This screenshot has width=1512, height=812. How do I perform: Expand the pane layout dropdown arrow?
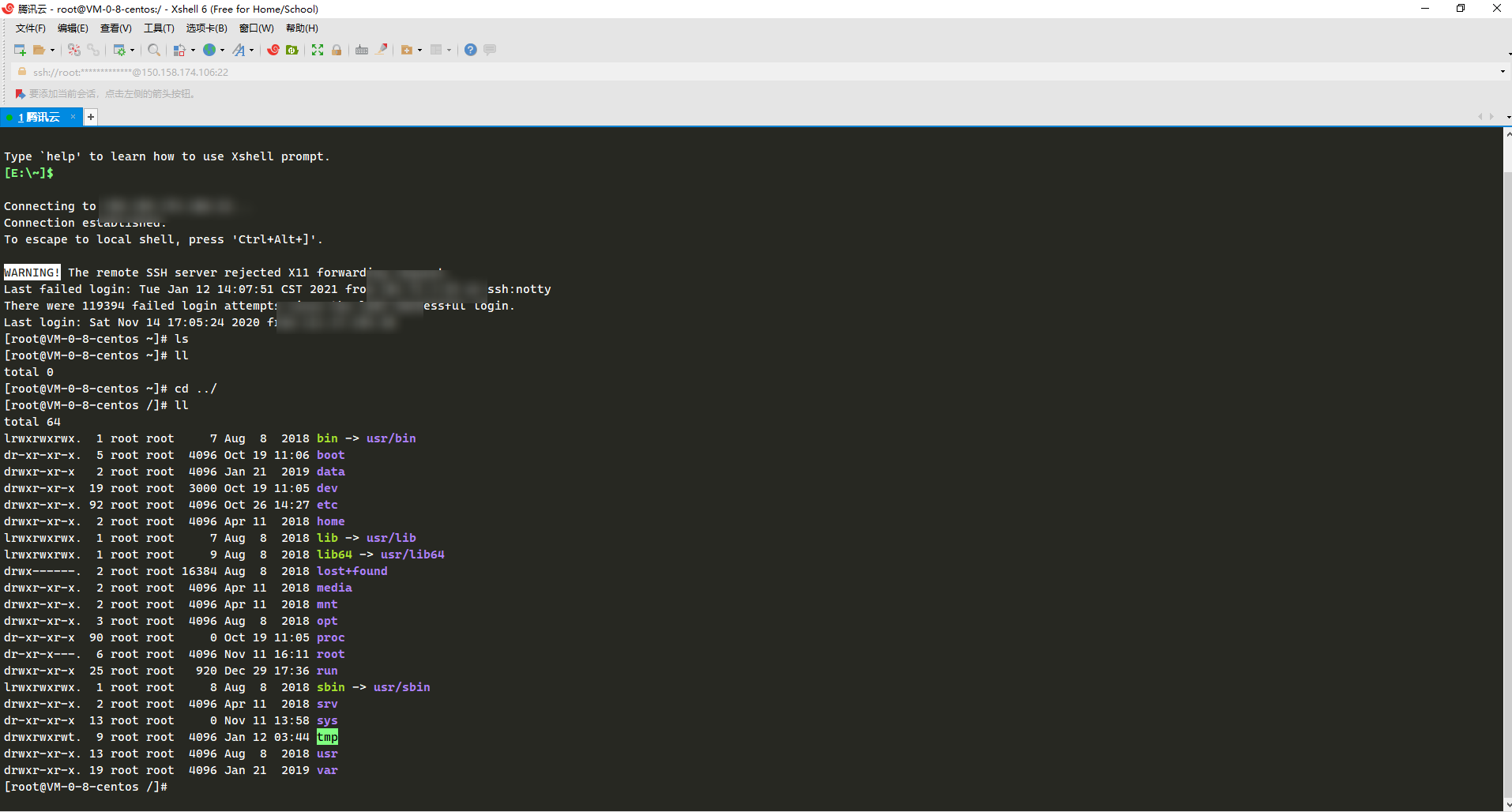point(449,50)
